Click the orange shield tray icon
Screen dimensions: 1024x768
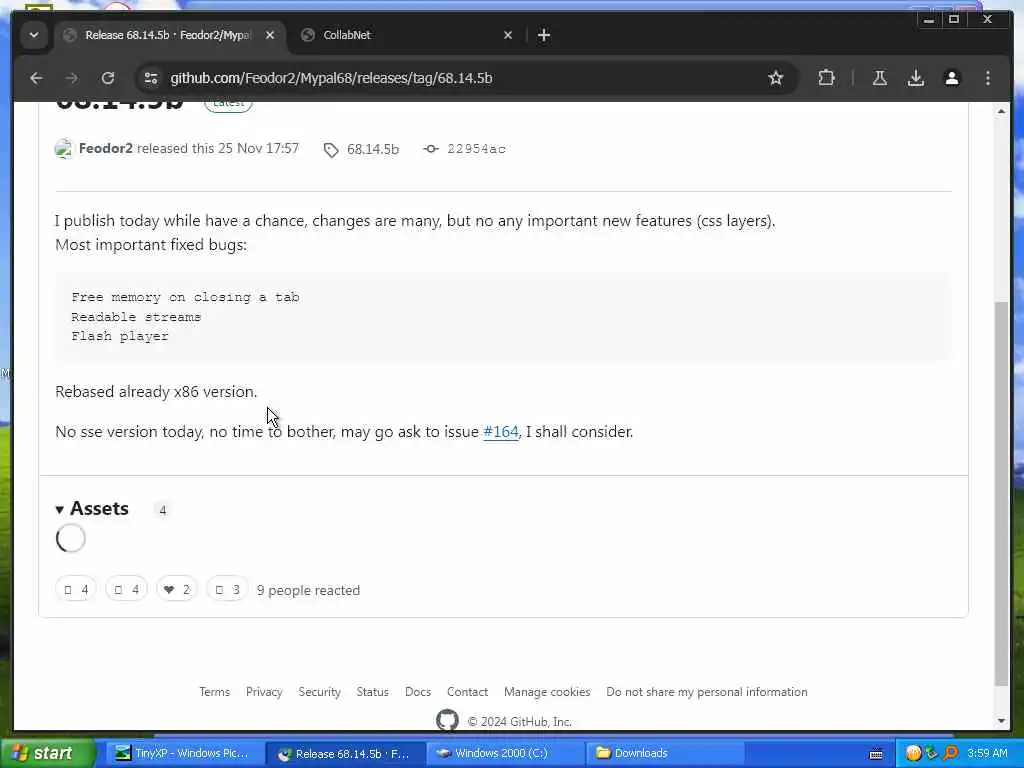pos(914,753)
